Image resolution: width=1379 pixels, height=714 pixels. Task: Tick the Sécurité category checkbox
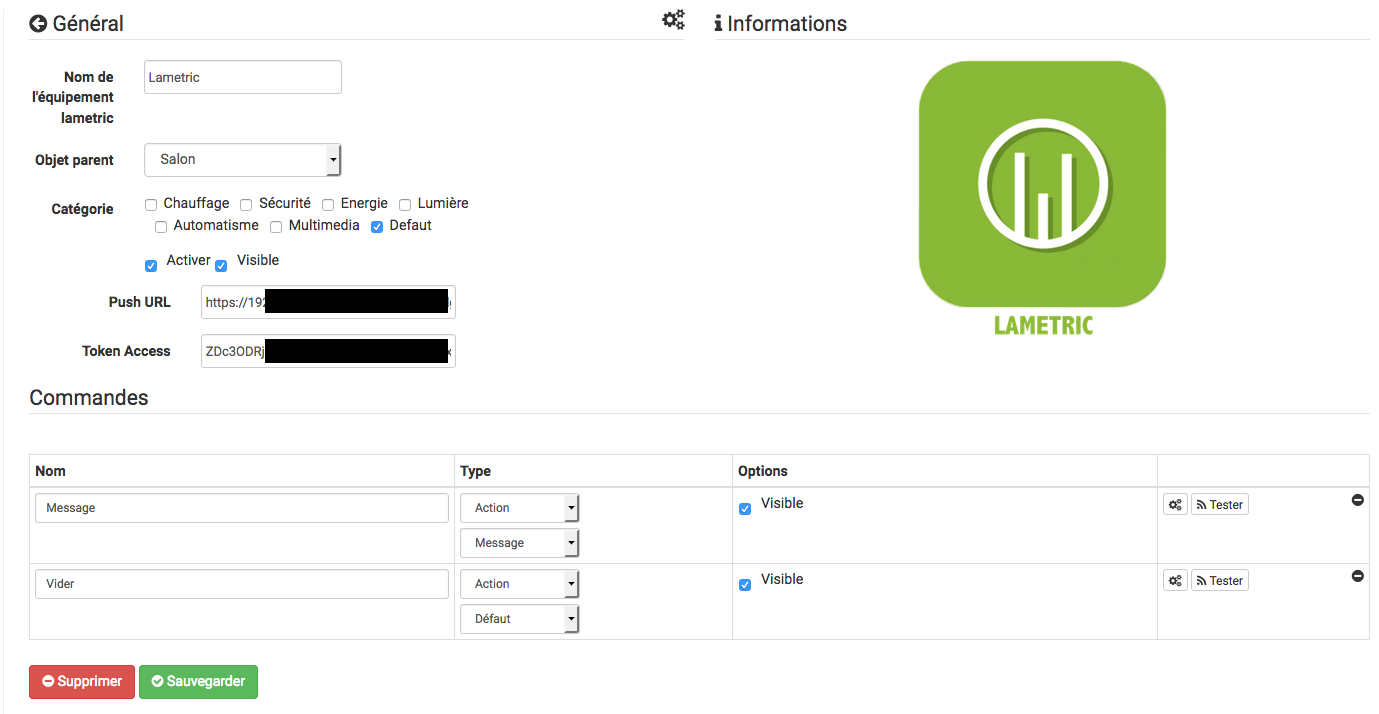point(246,205)
